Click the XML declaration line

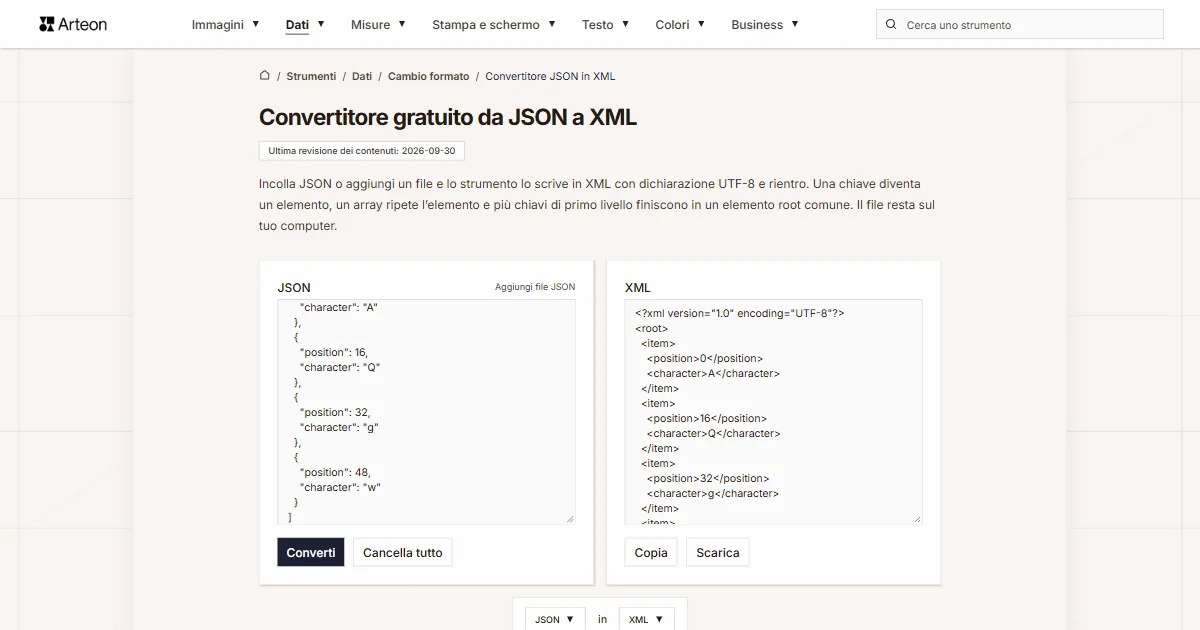pos(739,313)
